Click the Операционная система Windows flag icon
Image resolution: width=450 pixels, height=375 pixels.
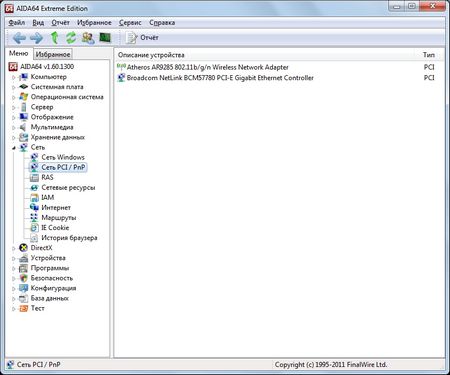pyautogui.click(x=23, y=97)
